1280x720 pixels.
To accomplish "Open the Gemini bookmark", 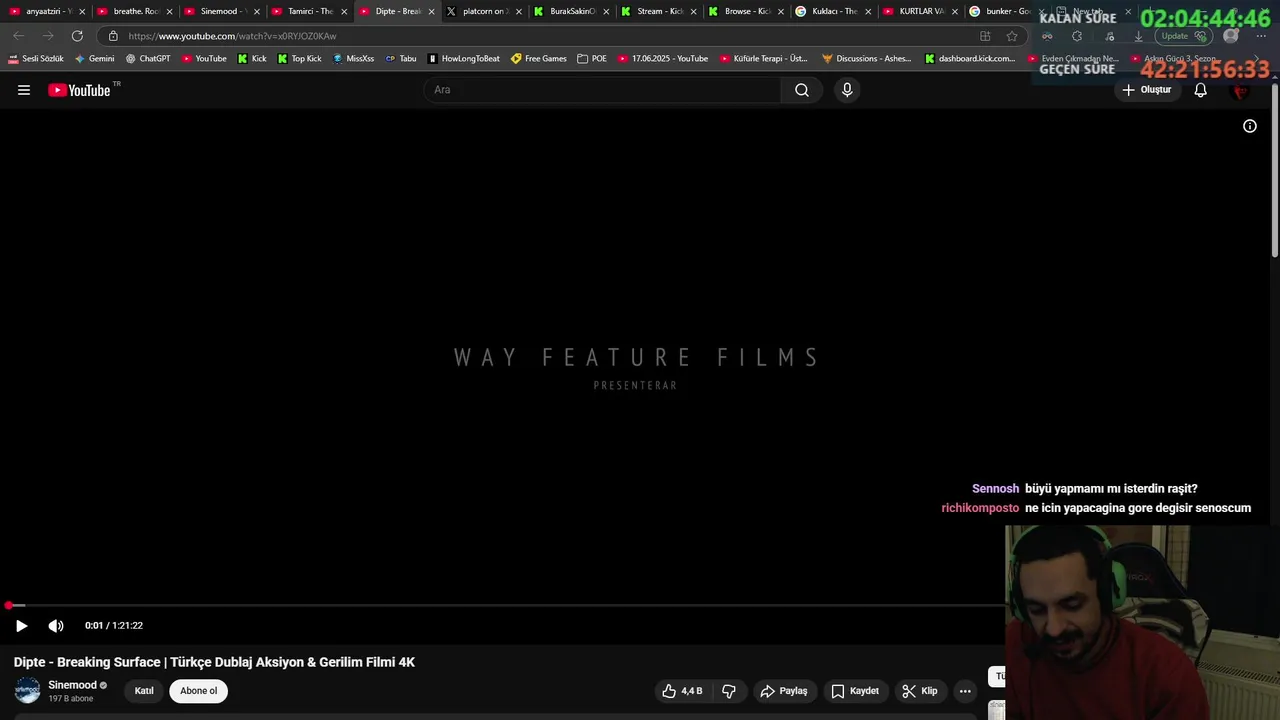I will click(x=95, y=59).
